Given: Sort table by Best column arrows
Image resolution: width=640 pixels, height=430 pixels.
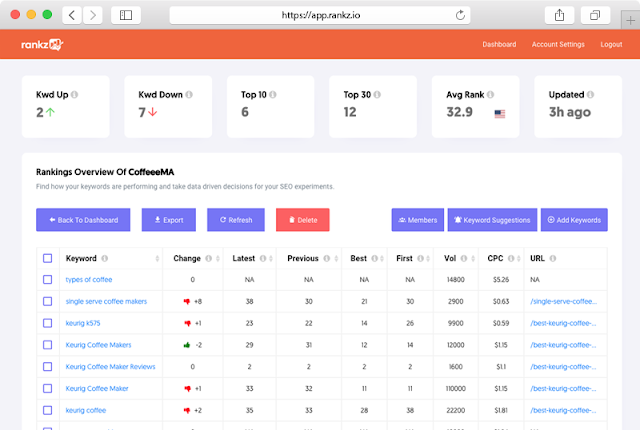Looking at the screenshot, I should pos(382,258).
